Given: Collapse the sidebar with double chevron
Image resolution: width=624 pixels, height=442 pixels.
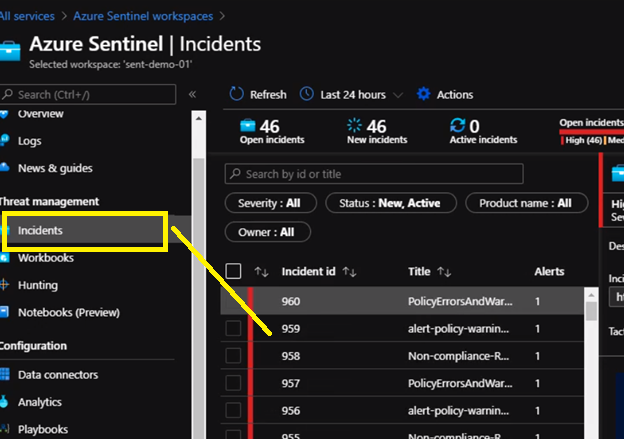Looking at the screenshot, I should (x=193, y=94).
